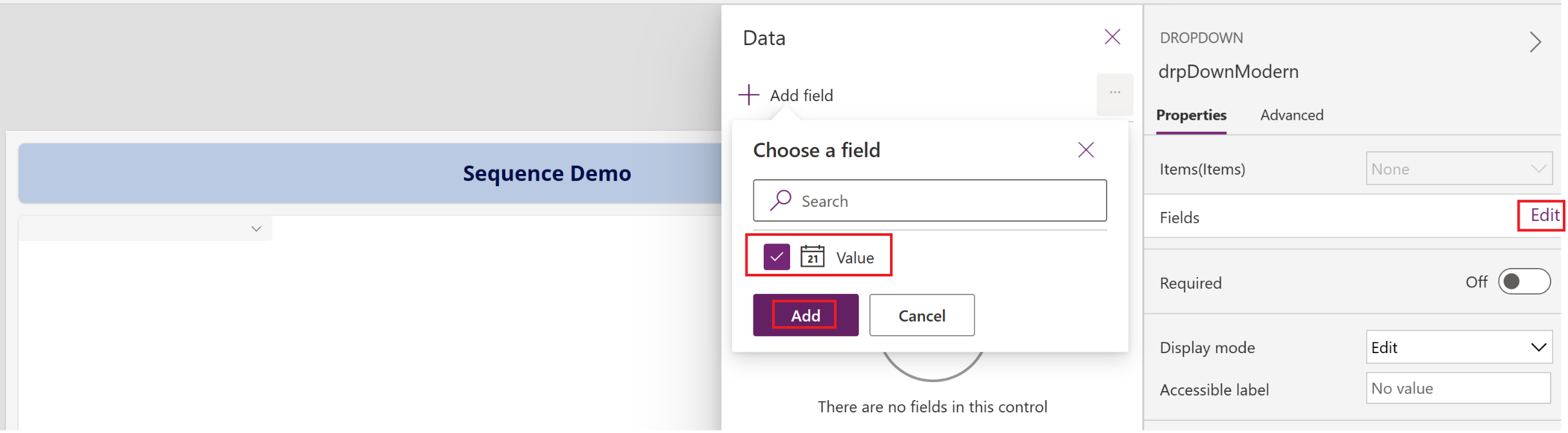
Task: Click the Cancel button
Action: click(x=921, y=315)
